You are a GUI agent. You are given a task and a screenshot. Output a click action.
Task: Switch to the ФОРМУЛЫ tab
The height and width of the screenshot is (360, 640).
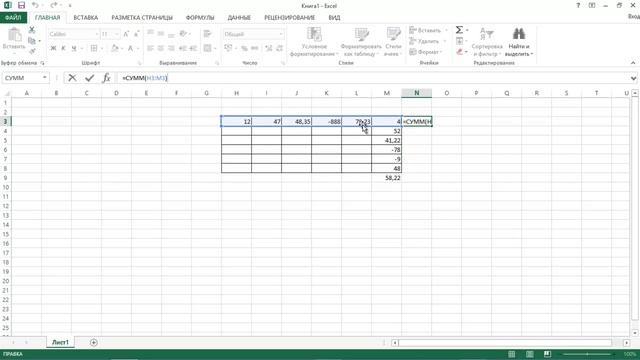tap(200, 18)
